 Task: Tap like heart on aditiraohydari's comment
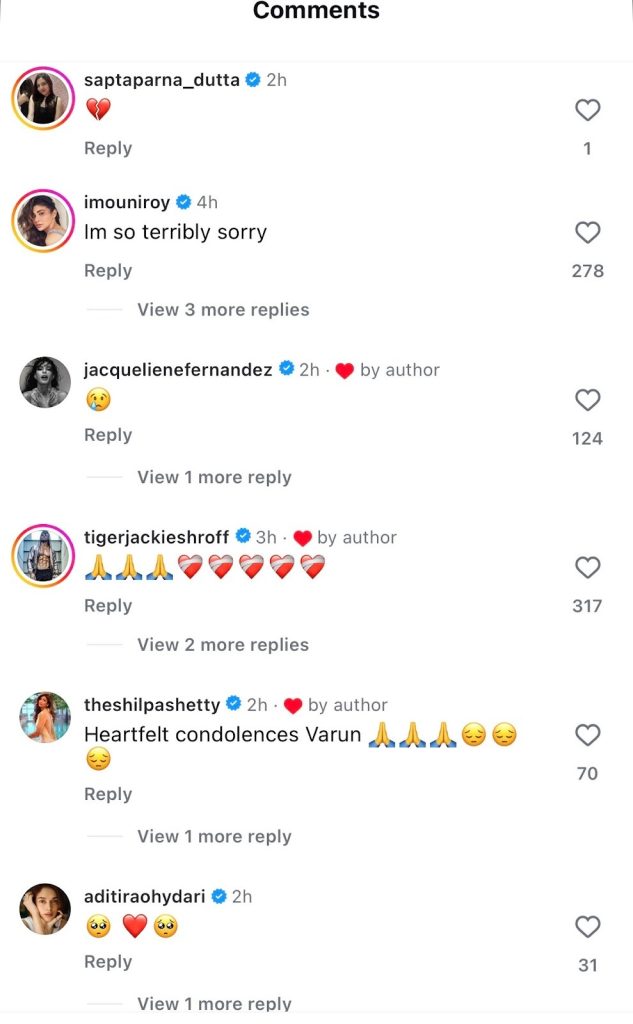point(587,927)
